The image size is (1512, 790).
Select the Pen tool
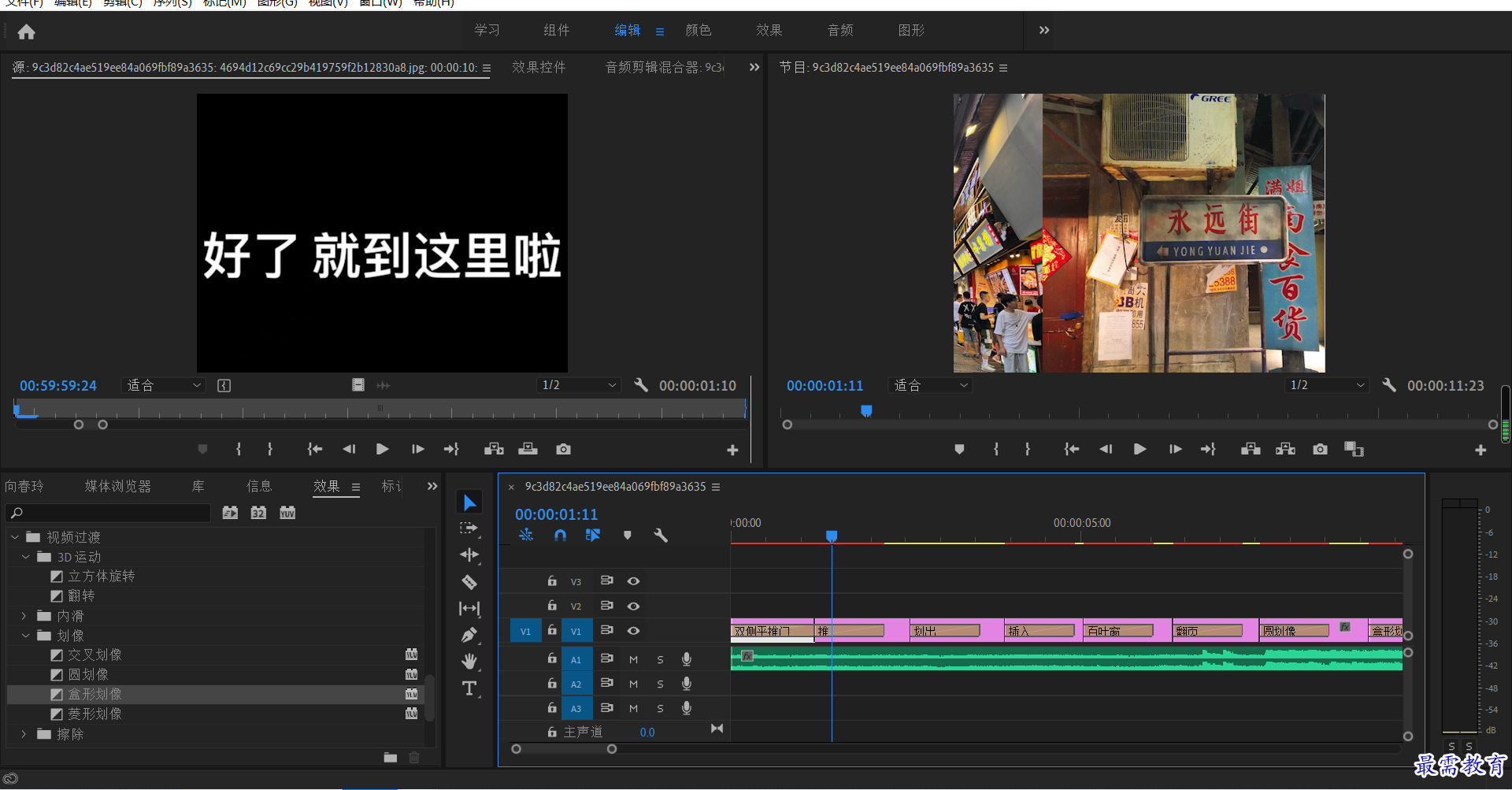[469, 635]
